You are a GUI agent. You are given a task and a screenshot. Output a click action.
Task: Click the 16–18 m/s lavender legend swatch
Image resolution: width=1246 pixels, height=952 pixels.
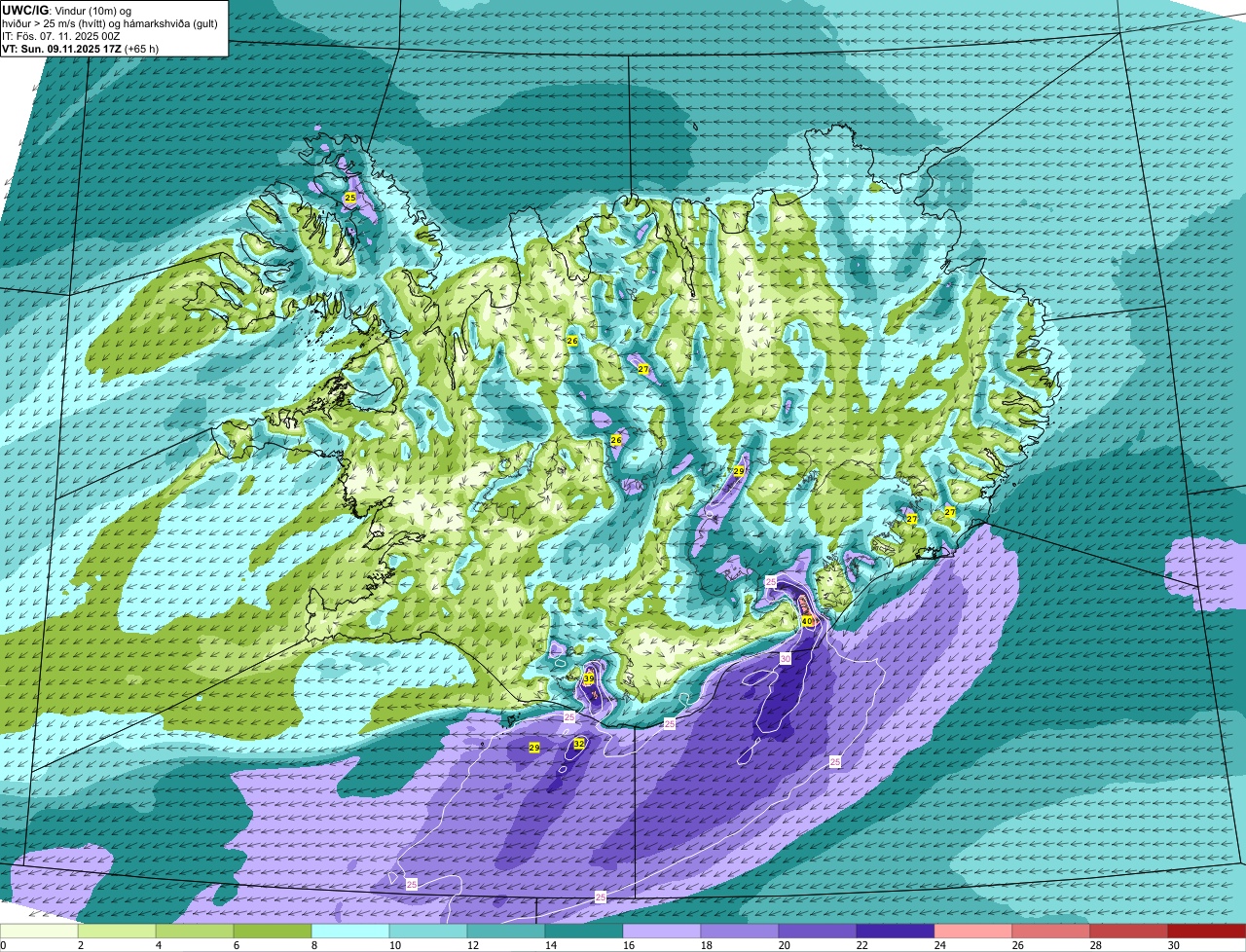[662, 932]
